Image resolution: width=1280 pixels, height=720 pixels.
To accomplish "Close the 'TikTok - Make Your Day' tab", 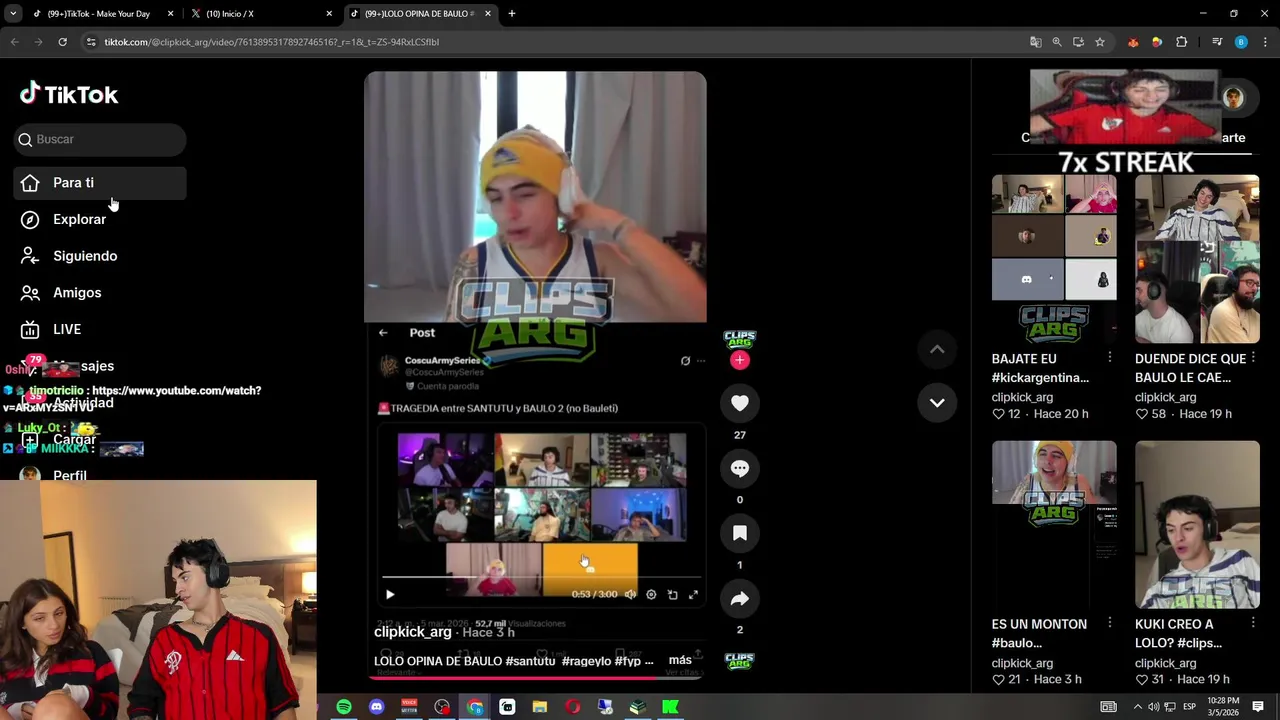I will 170,14.
